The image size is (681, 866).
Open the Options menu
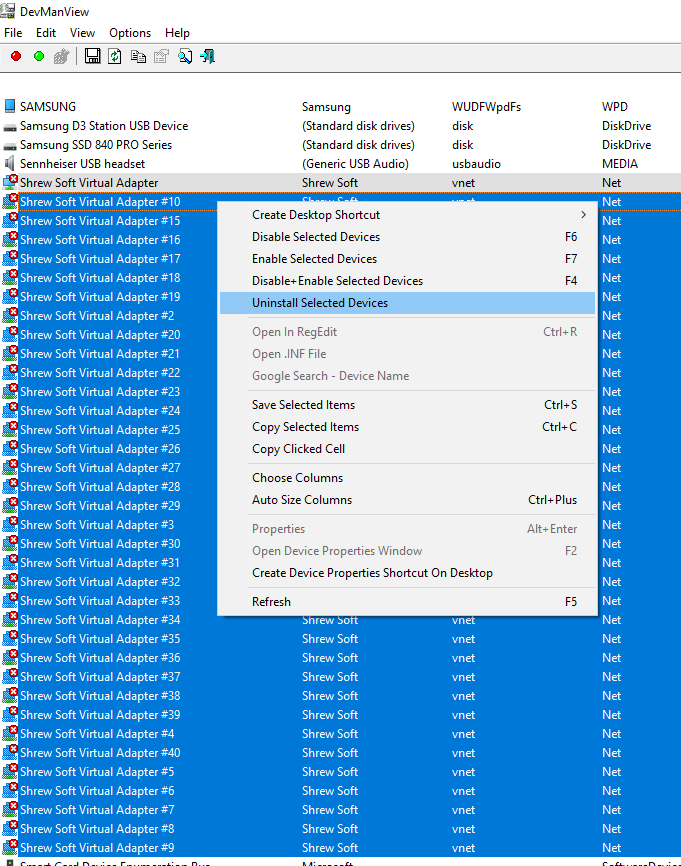pyautogui.click(x=130, y=33)
